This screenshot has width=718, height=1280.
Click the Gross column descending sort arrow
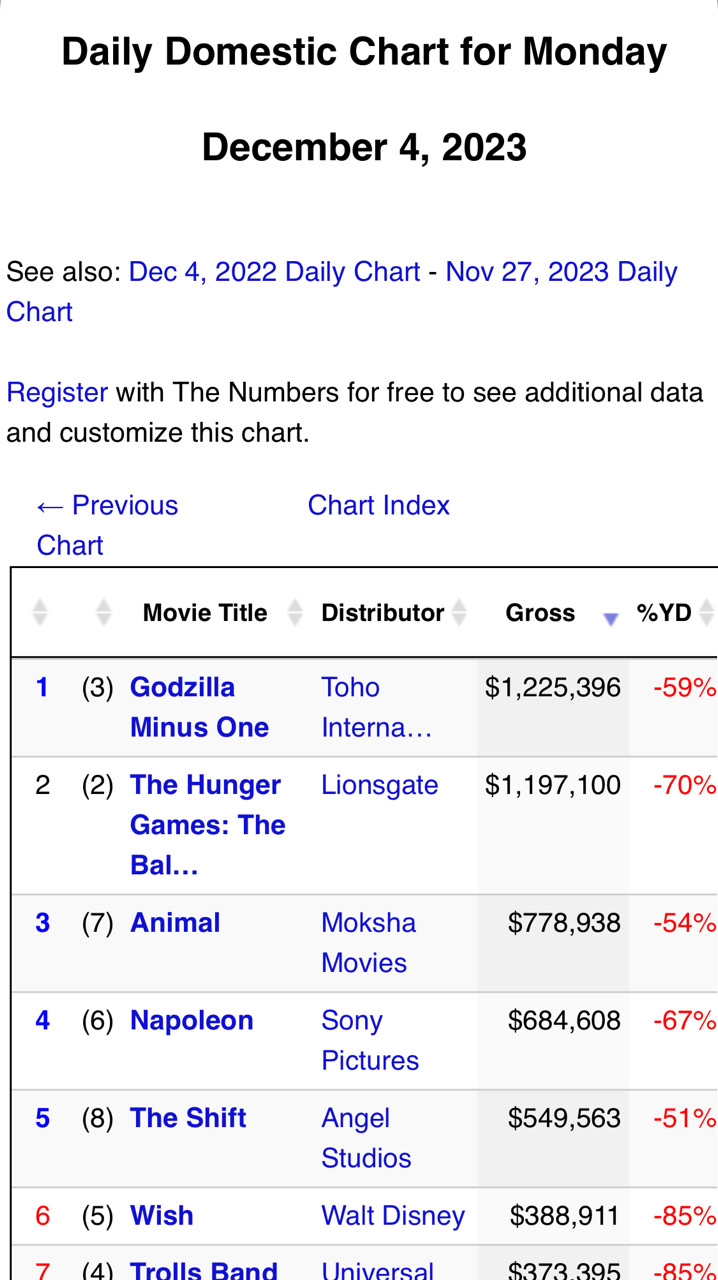[611, 619]
